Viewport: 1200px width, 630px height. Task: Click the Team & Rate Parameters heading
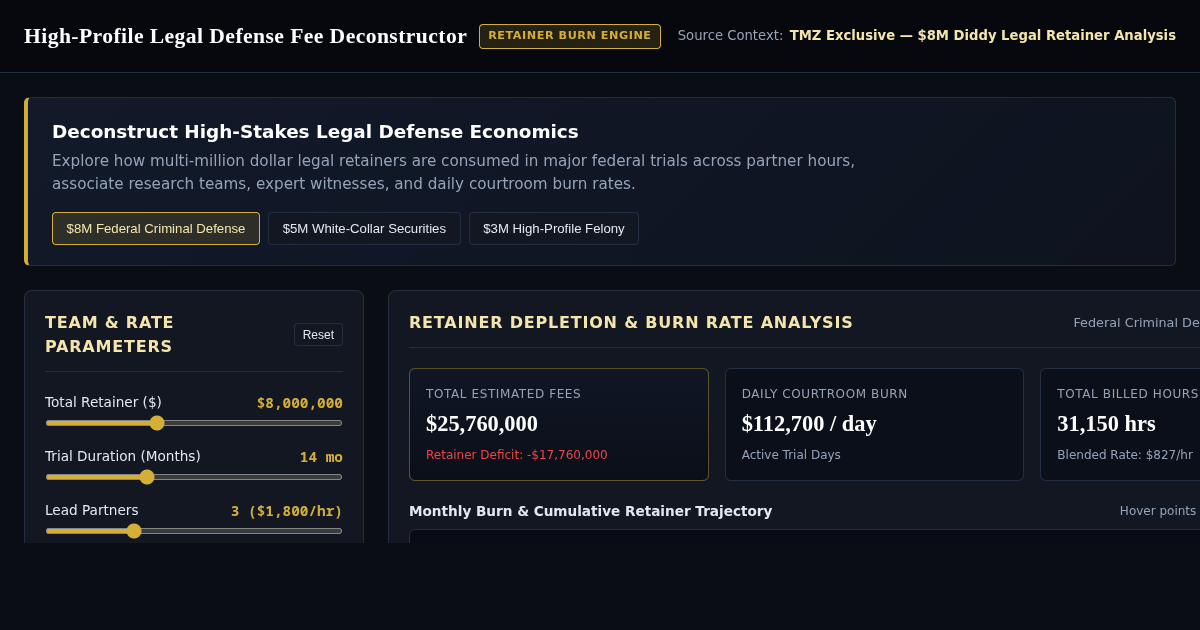110,334
